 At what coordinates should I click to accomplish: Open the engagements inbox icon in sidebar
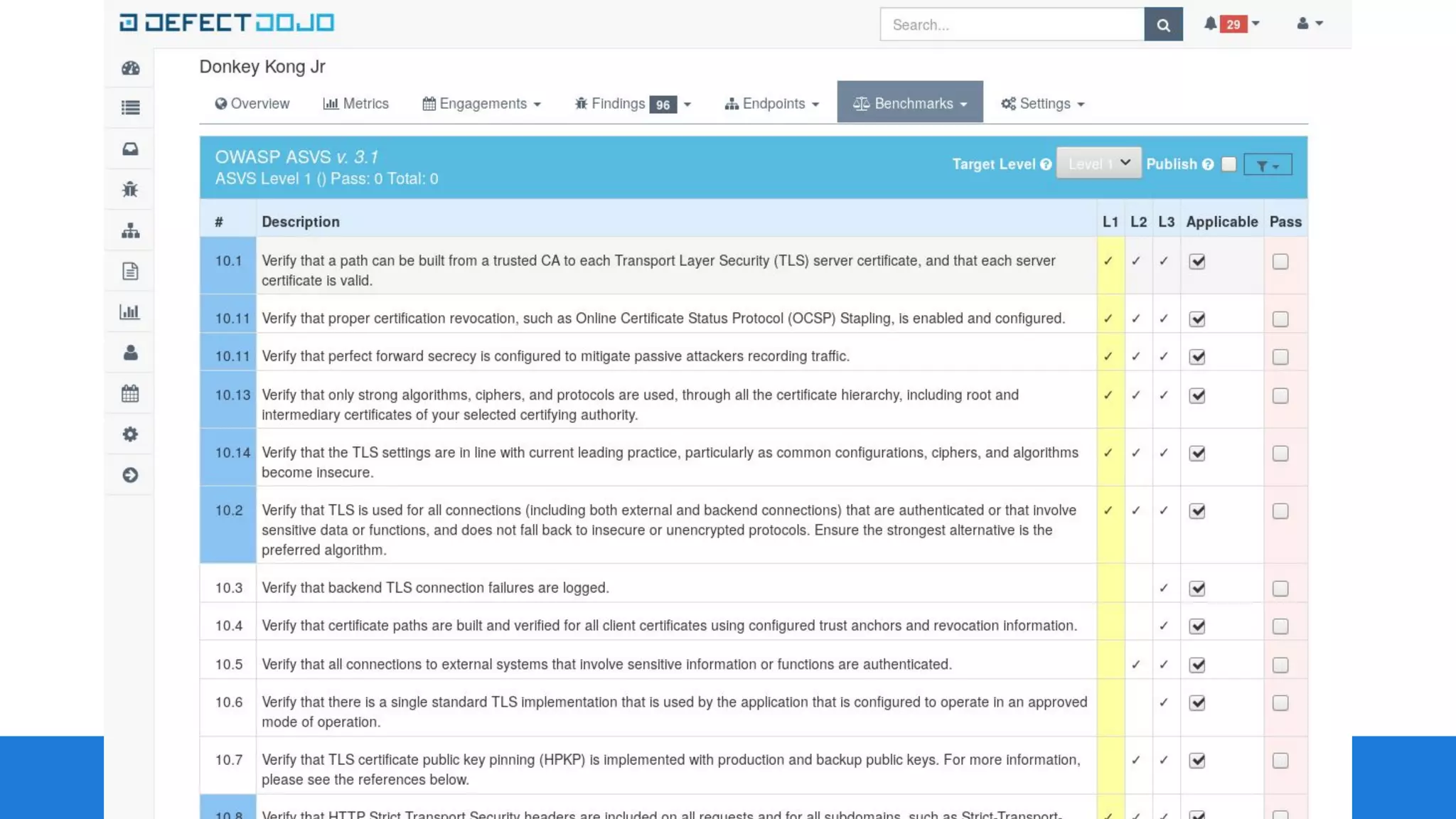(130, 149)
